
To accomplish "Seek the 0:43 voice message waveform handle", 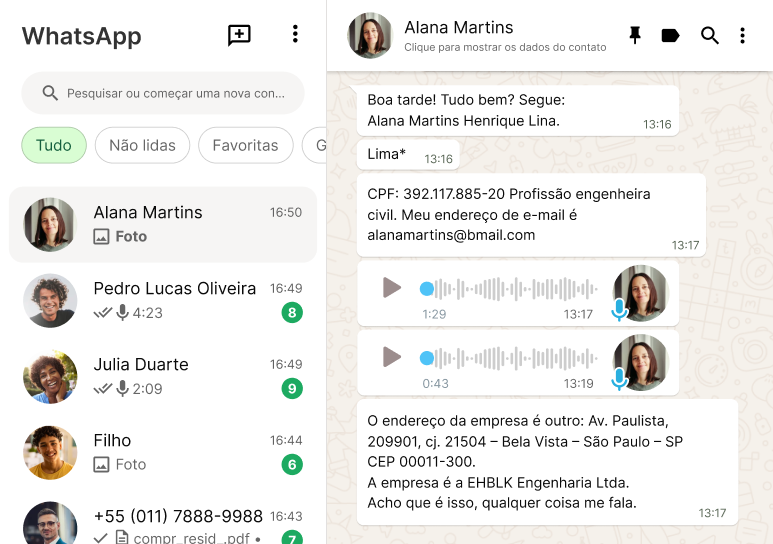I will (426, 358).
